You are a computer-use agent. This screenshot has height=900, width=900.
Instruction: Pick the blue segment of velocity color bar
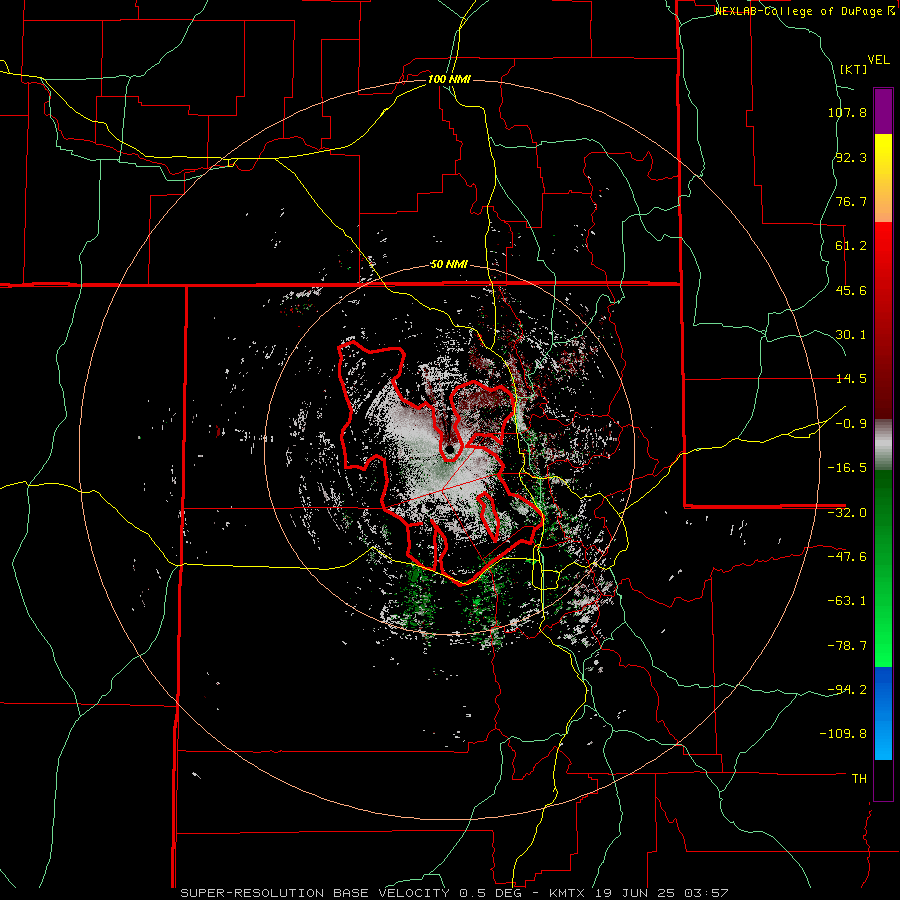(883, 713)
